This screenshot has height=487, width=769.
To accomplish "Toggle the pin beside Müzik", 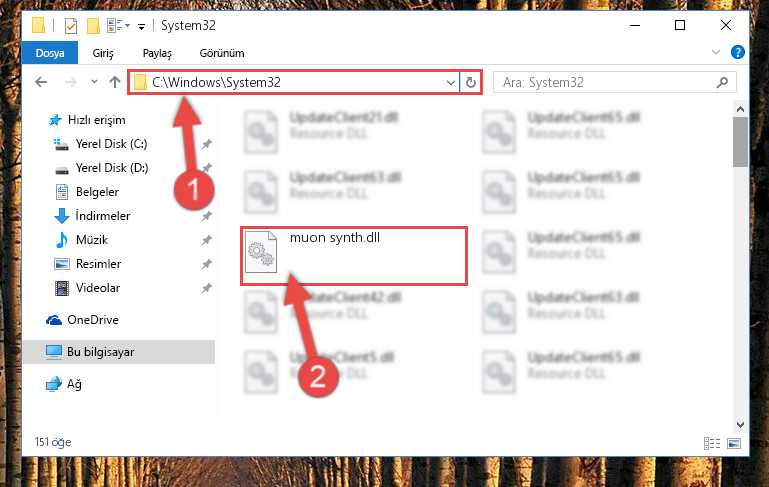I will tap(207, 240).
